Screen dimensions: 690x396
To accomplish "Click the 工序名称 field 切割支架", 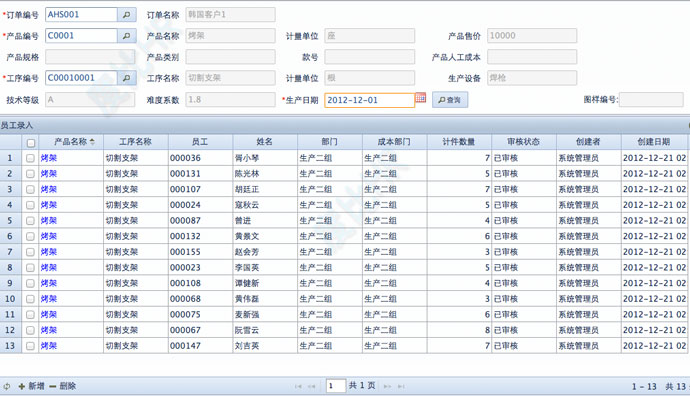I will [231, 78].
